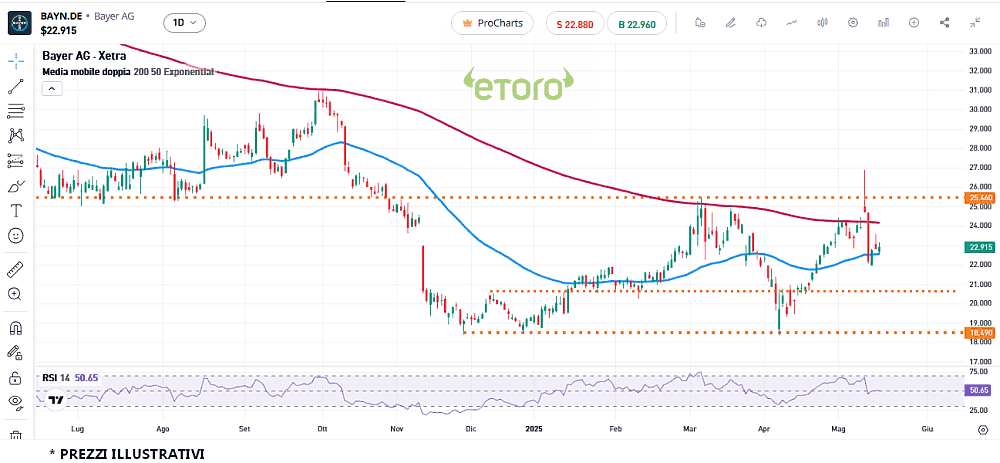
Task: Click the 18.490 orange price label
Action: point(978,333)
